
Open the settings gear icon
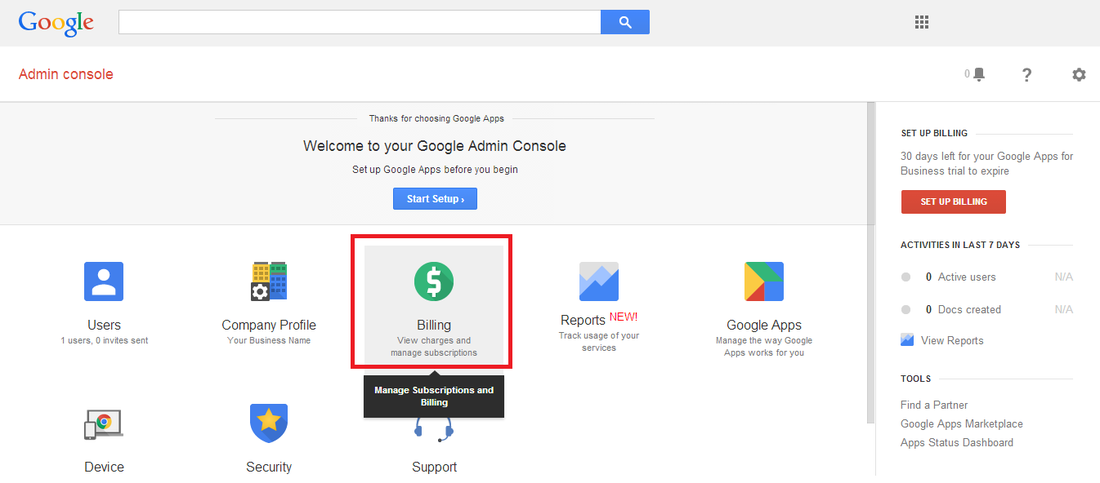[x=1079, y=74]
